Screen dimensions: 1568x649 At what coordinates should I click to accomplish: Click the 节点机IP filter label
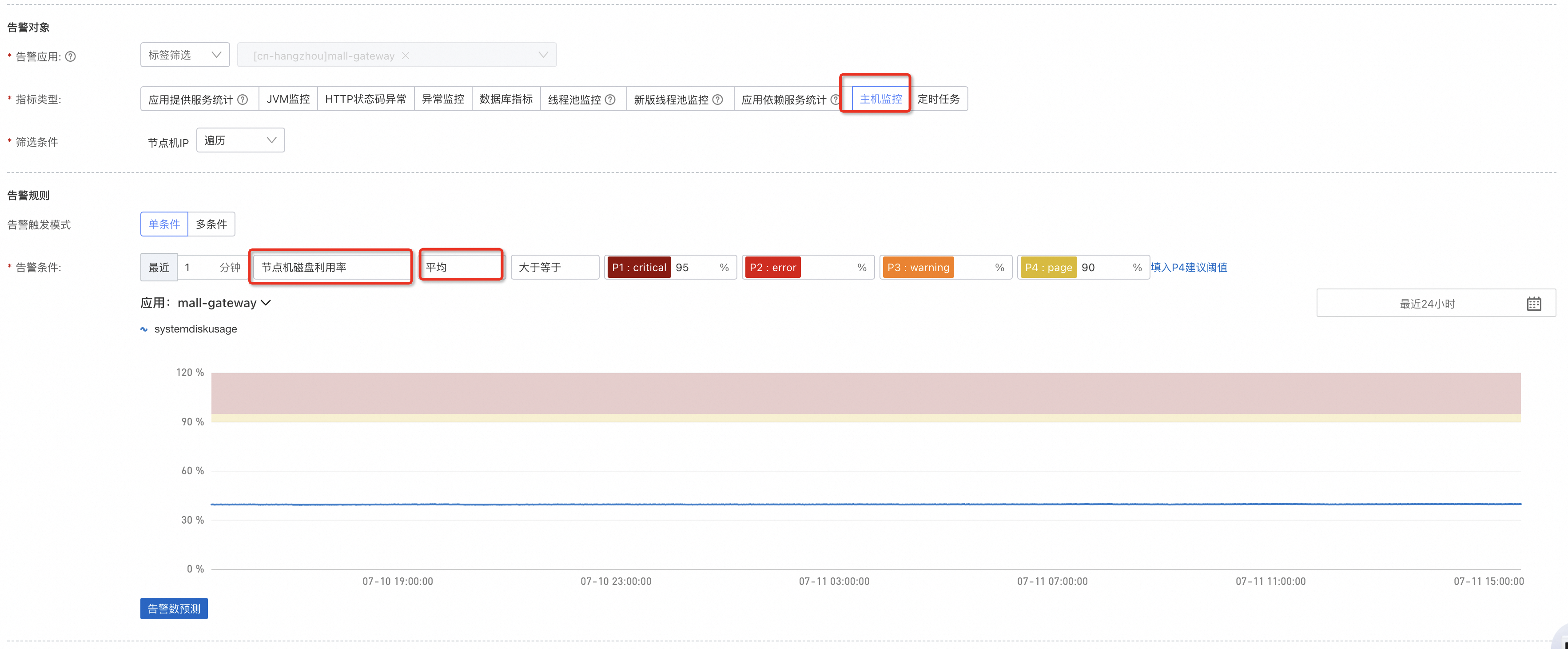pos(168,143)
